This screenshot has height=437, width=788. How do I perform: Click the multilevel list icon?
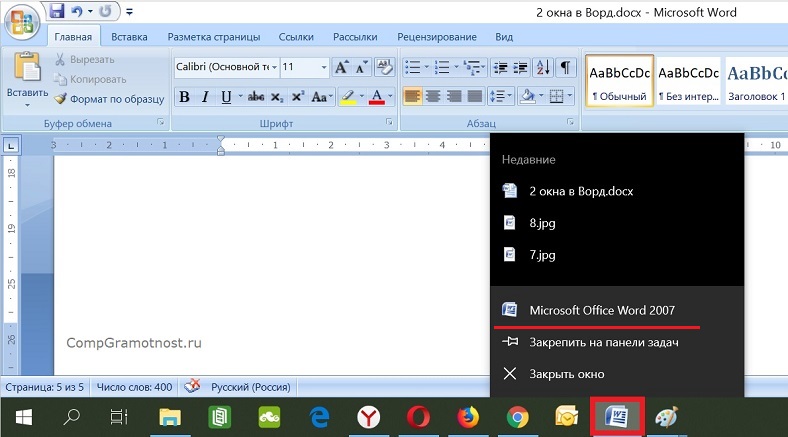(x=471, y=67)
